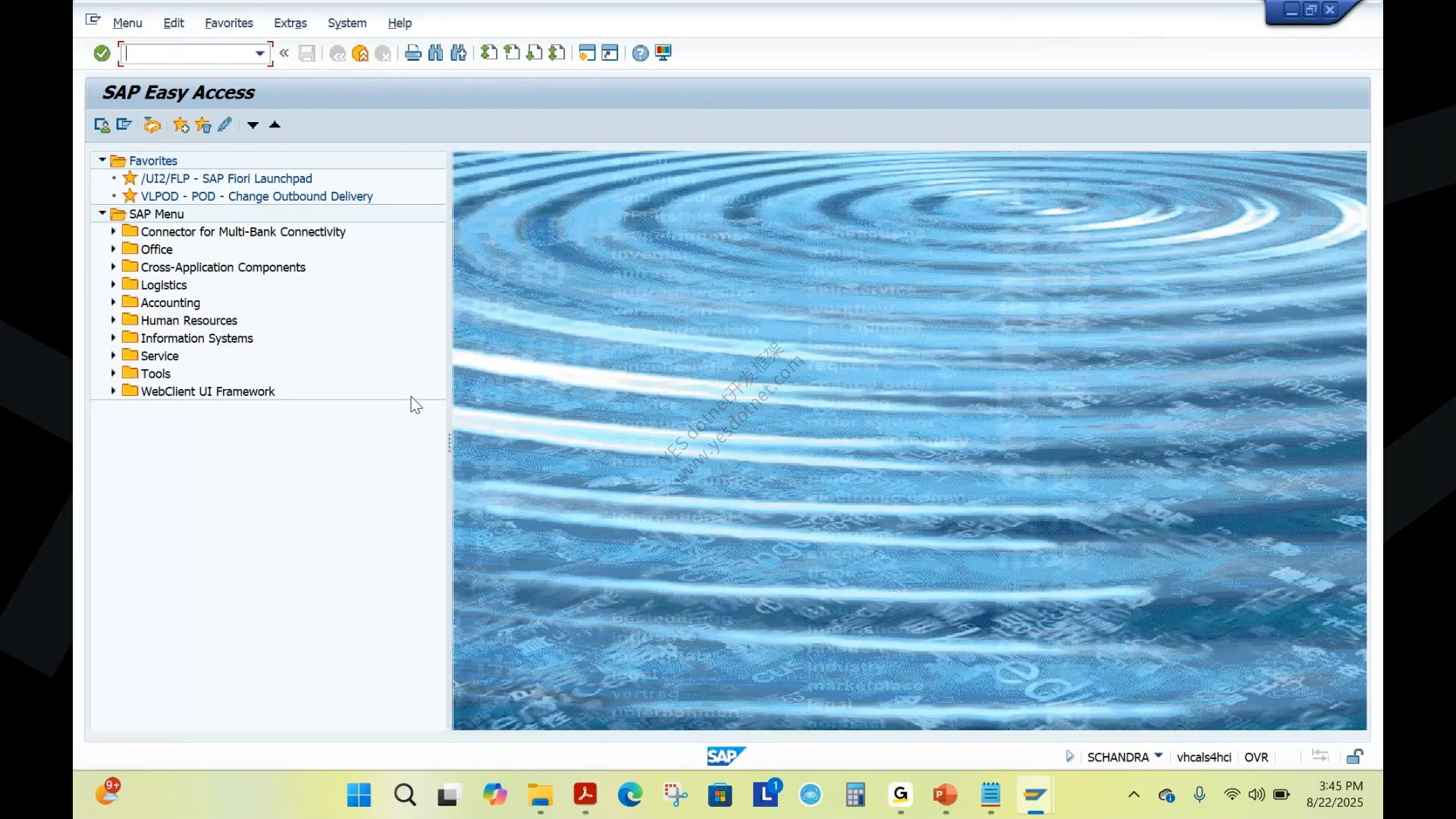Image resolution: width=1456 pixels, height=819 pixels.
Task: Click the First Page icon
Action: click(x=489, y=53)
